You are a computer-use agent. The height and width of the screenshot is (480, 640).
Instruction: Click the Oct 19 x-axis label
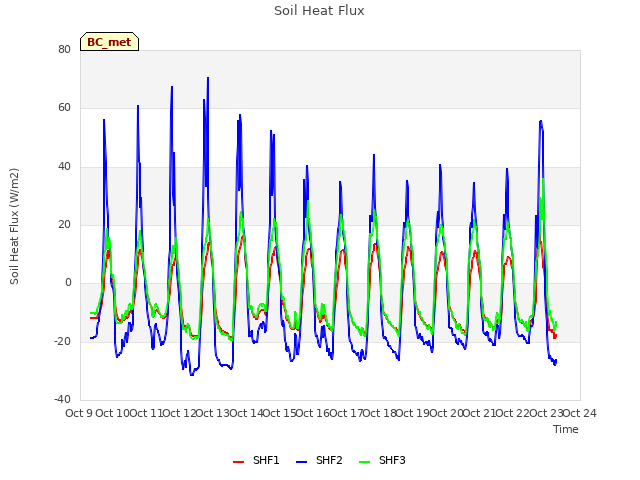[413, 413]
